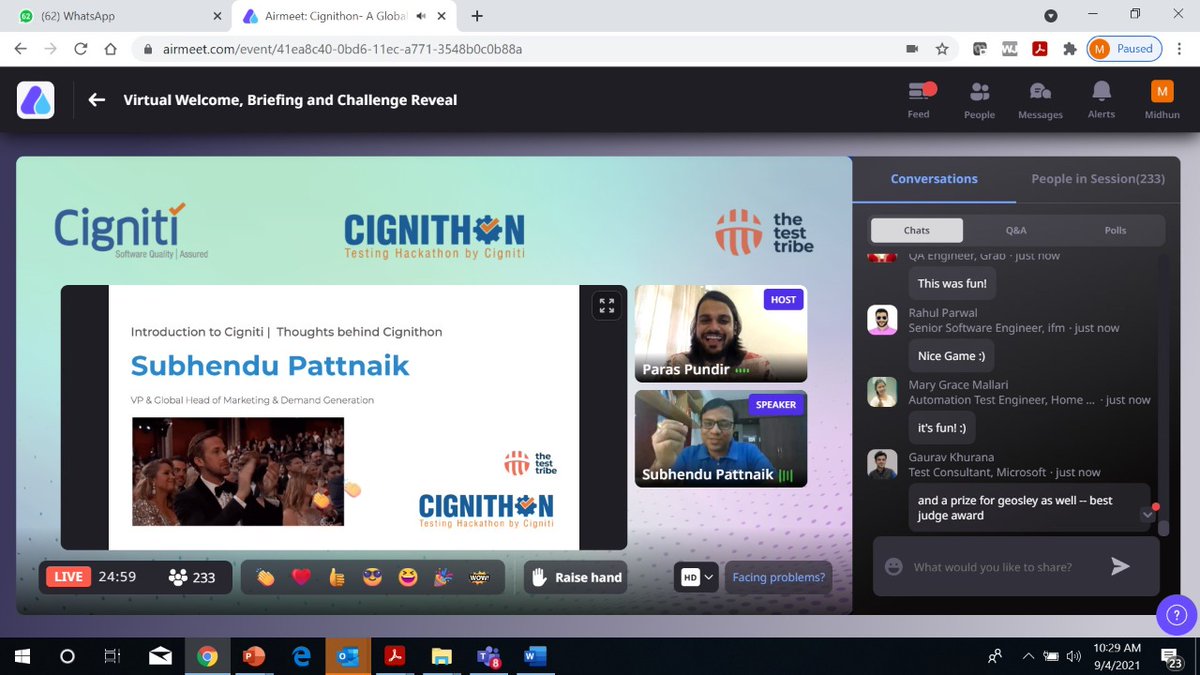This screenshot has width=1200, height=675.
Task: Open Microsoft Teams from the taskbar
Action: 488,657
